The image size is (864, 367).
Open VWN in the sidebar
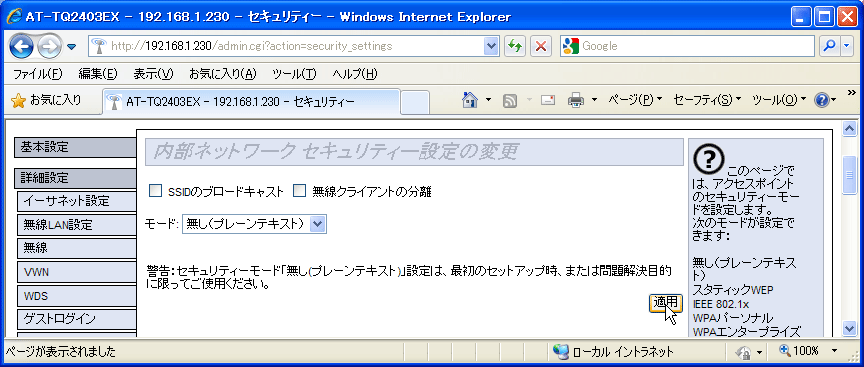pyautogui.click(x=77, y=272)
